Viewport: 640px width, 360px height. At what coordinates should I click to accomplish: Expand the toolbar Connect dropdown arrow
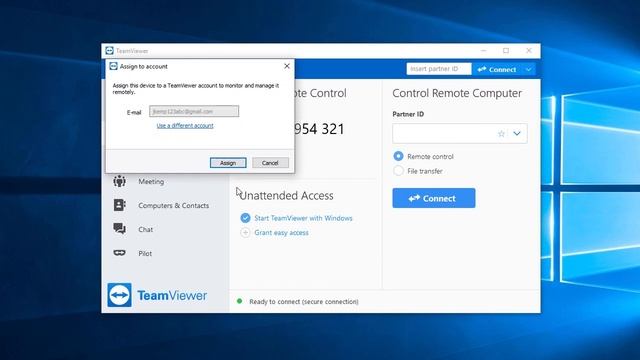click(x=529, y=69)
